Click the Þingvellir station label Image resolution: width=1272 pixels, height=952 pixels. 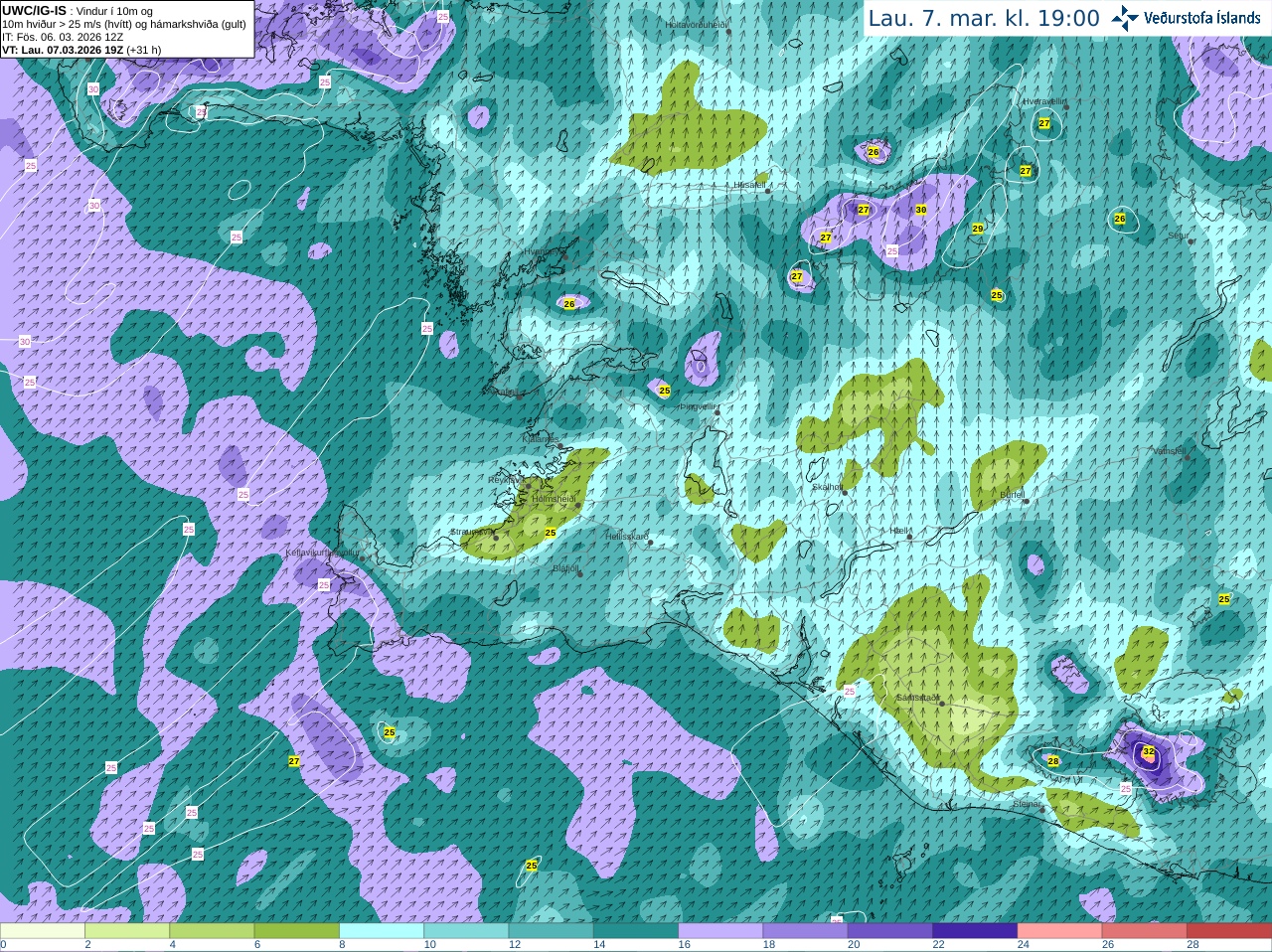698,406
